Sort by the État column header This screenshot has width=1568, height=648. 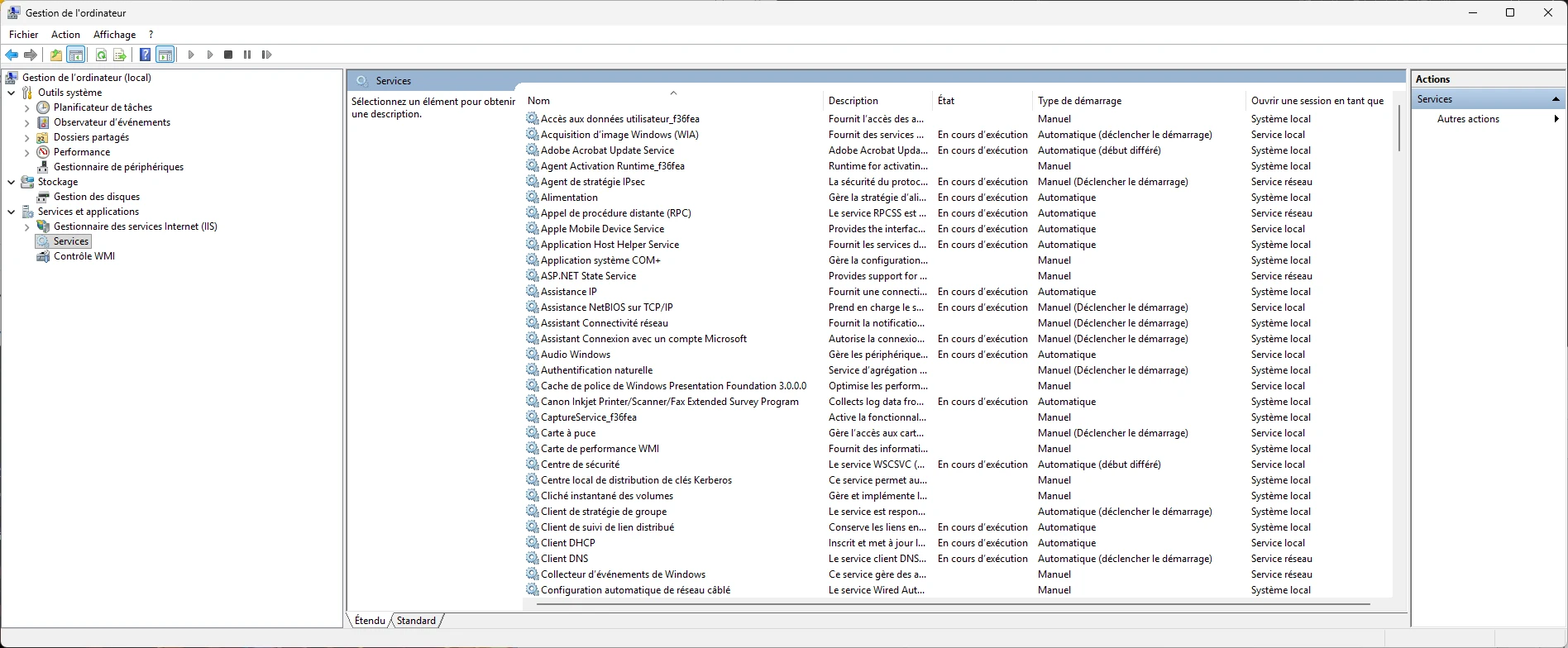coord(983,101)
